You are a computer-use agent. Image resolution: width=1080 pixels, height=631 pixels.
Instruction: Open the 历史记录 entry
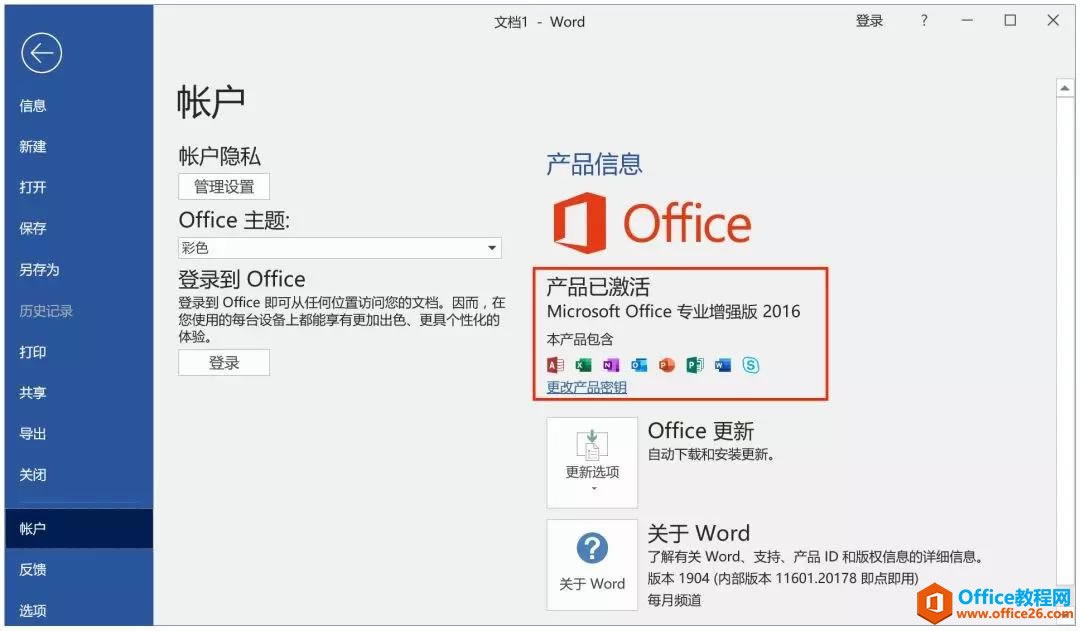46,311
